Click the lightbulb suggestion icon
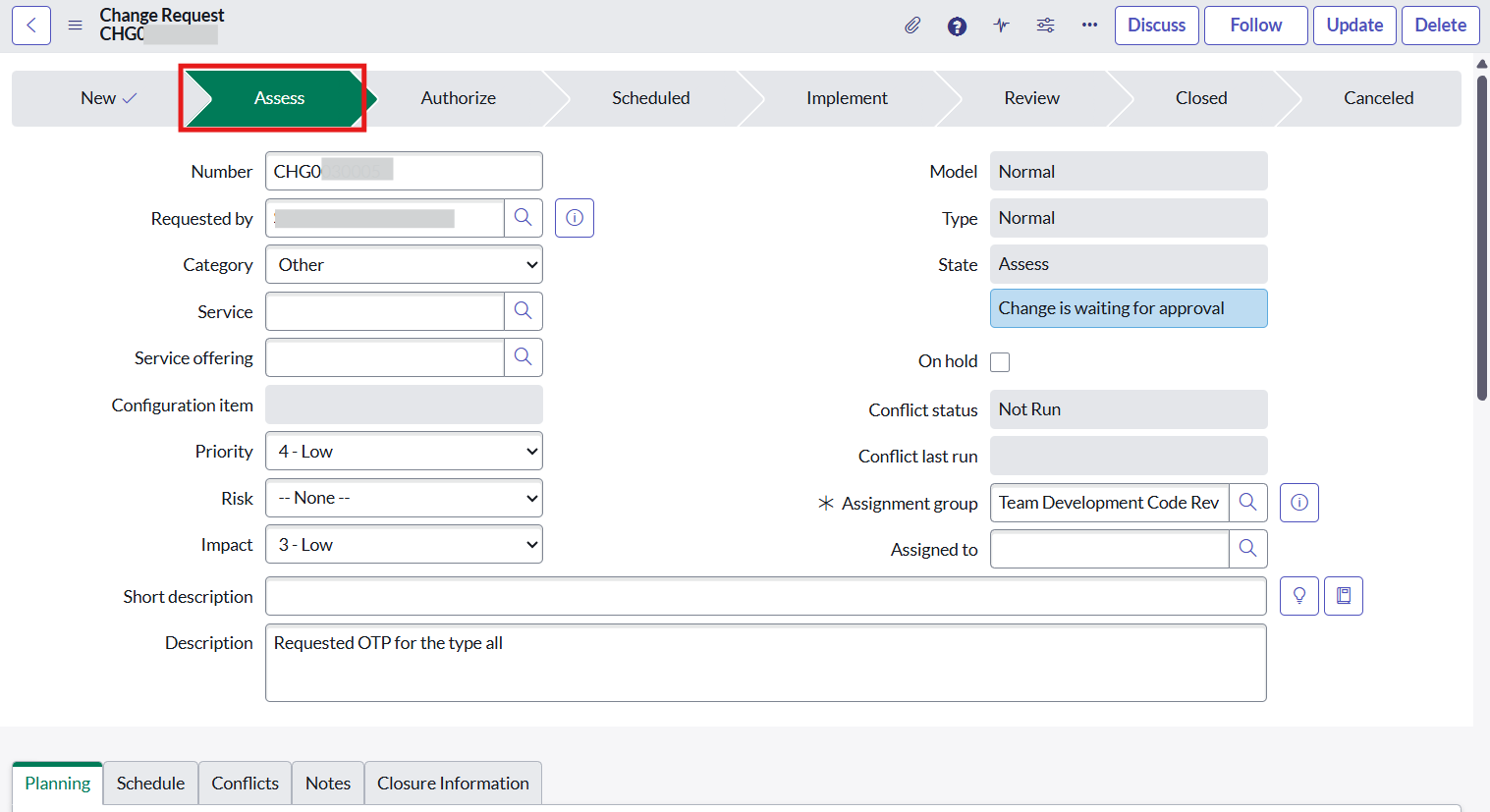Screen dimensions: 1490x812 (x=1299, y=596)
